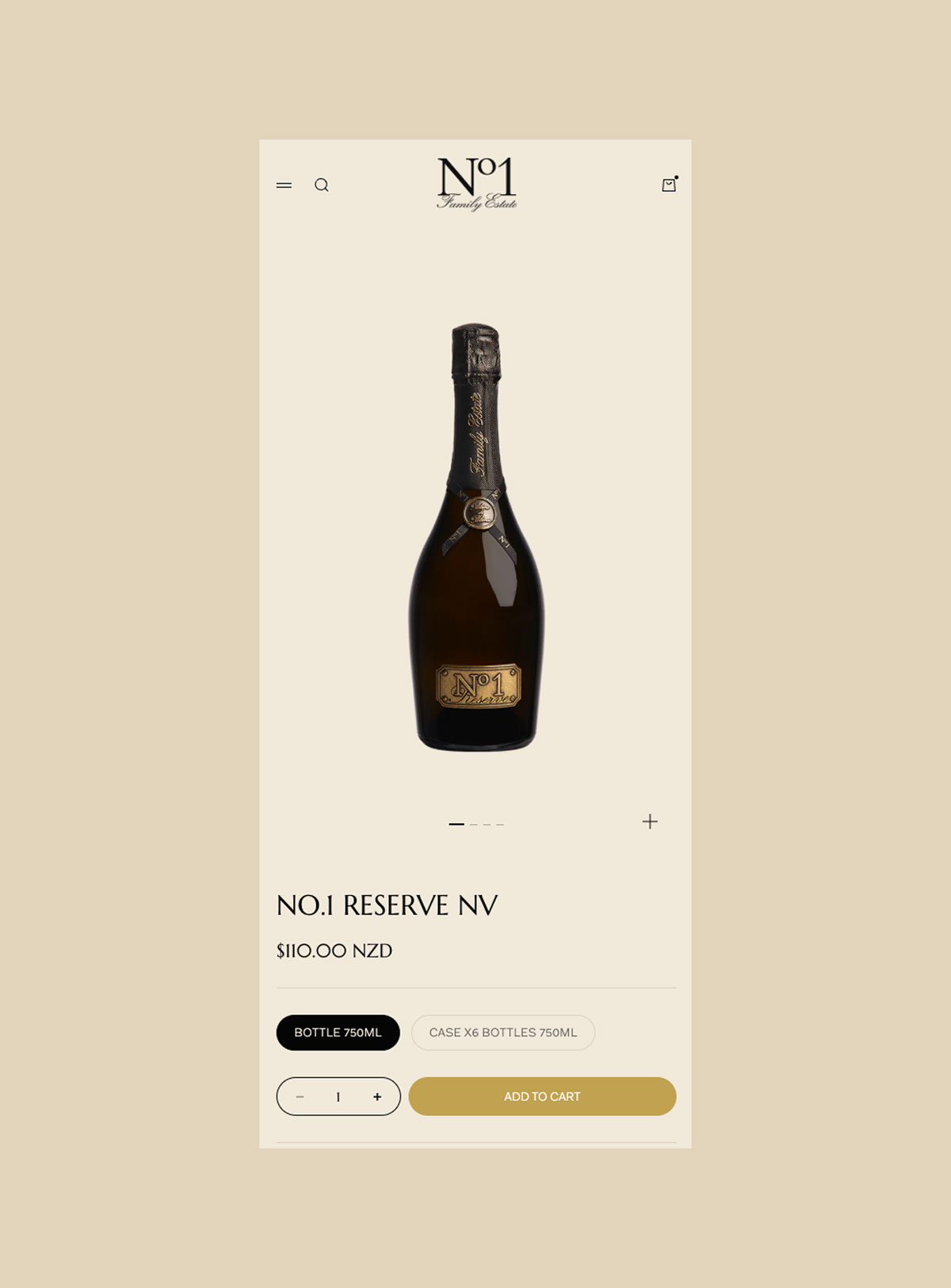Viewport: 951px width, 1288px height.
Task: Click the gold No.1 Reserve bottle label
Action: coord(479,686)
